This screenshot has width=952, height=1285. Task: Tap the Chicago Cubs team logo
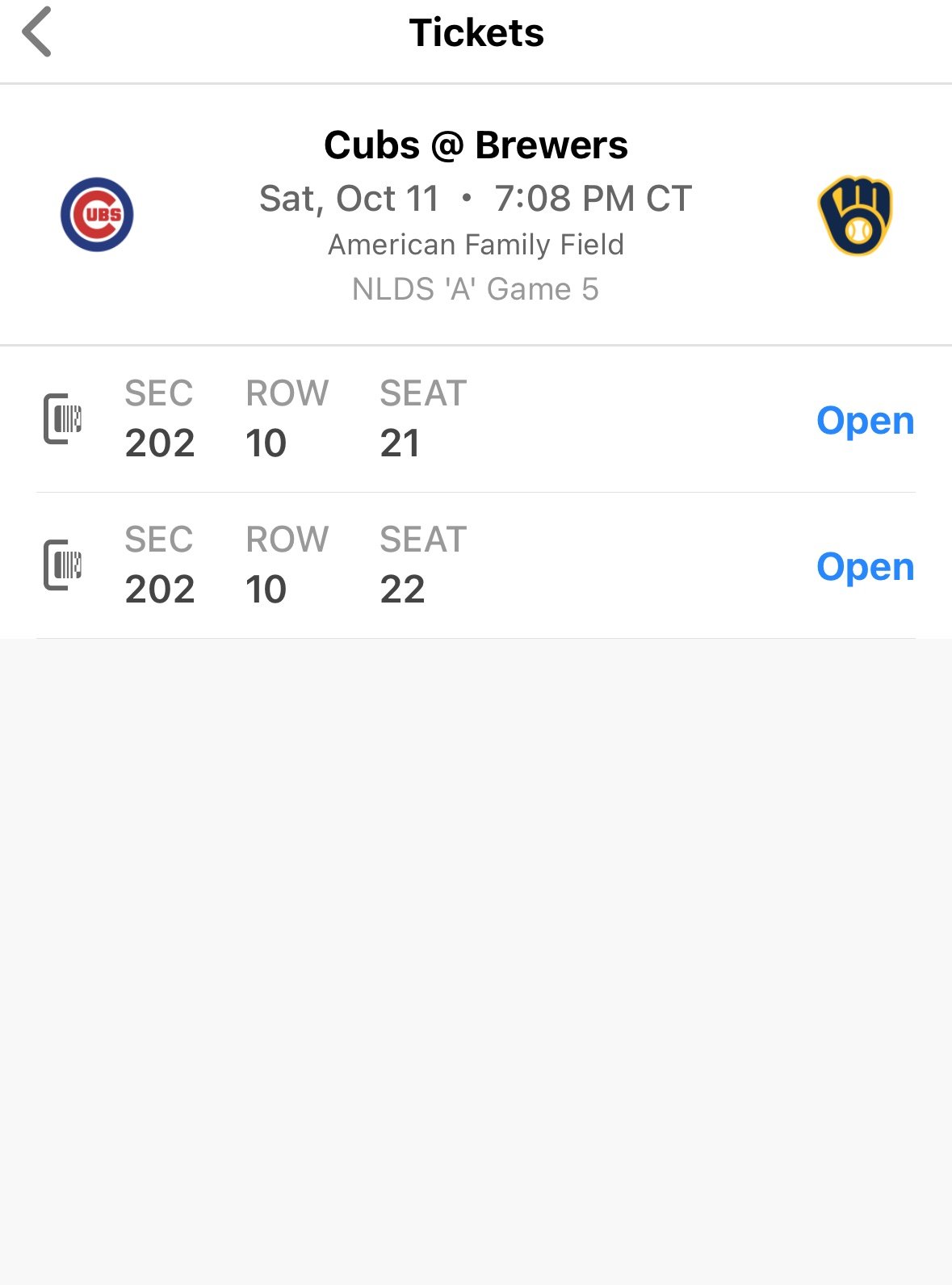[x=97, y=214]
